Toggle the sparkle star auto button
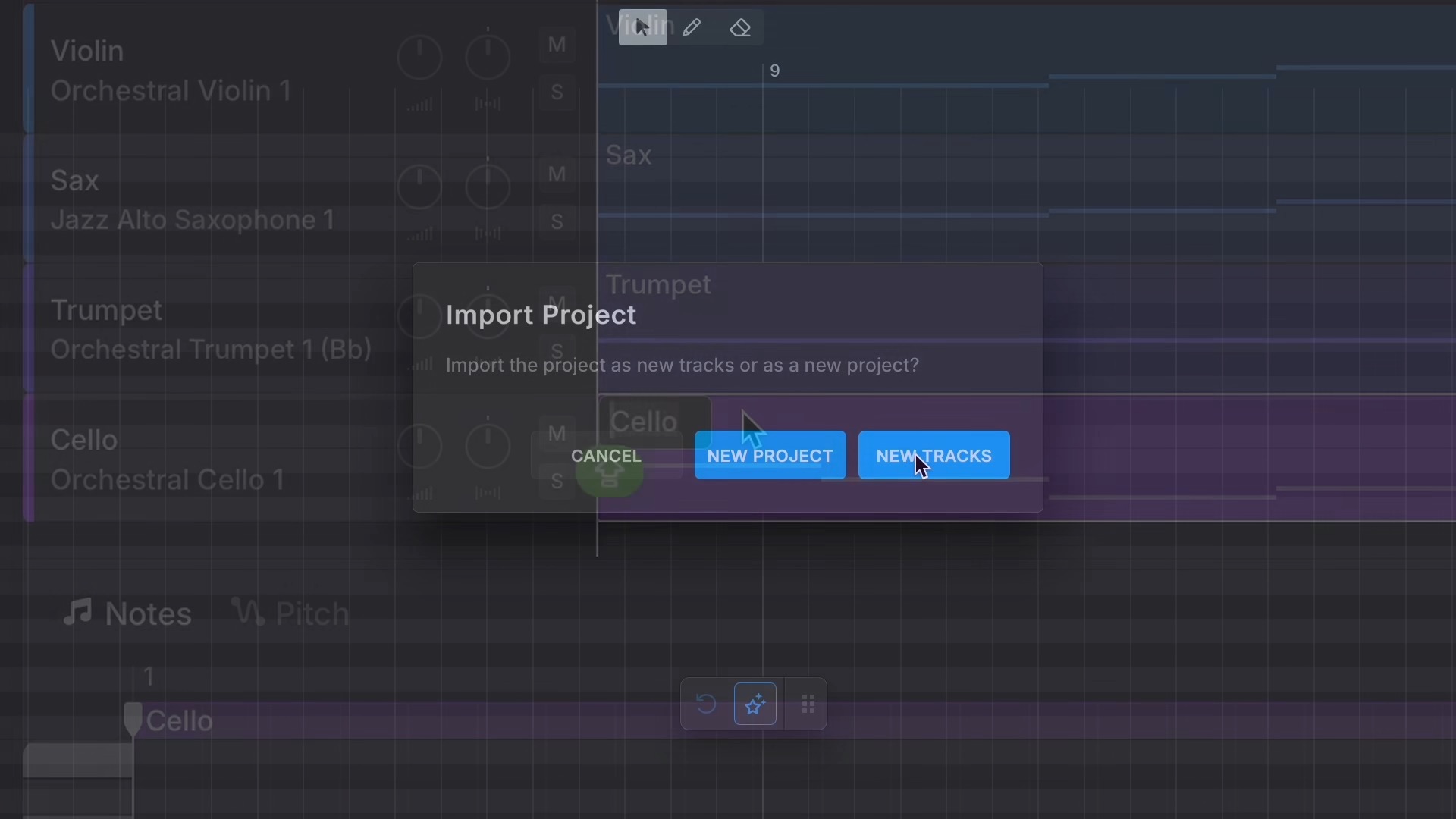This screenshot has height=819, width=1456. [755, 704]
